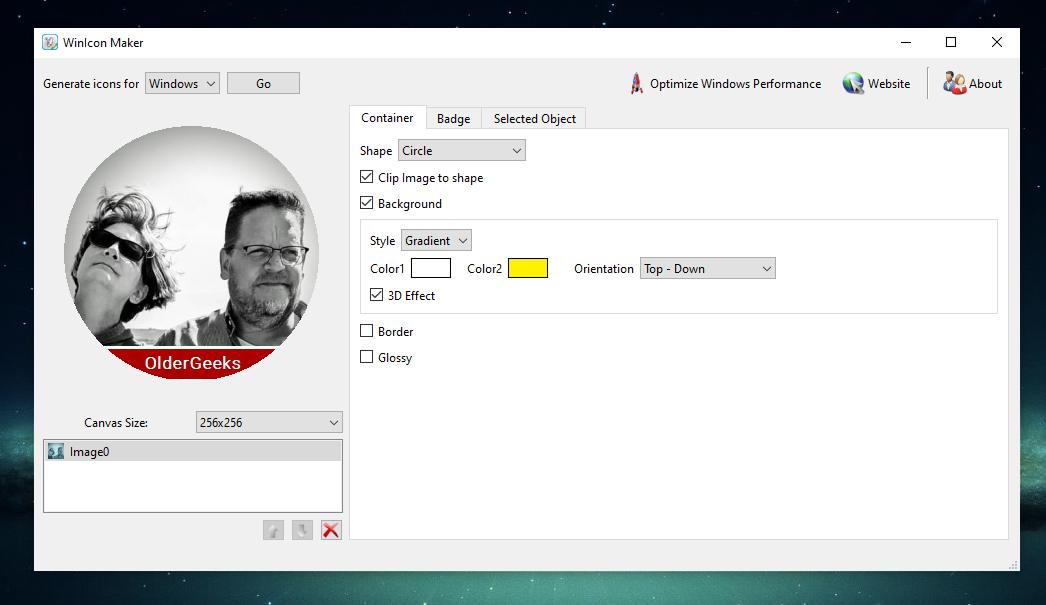Move the layer down with the down arrow
The height and width of the screenshot is (605, 1046).
302,530
